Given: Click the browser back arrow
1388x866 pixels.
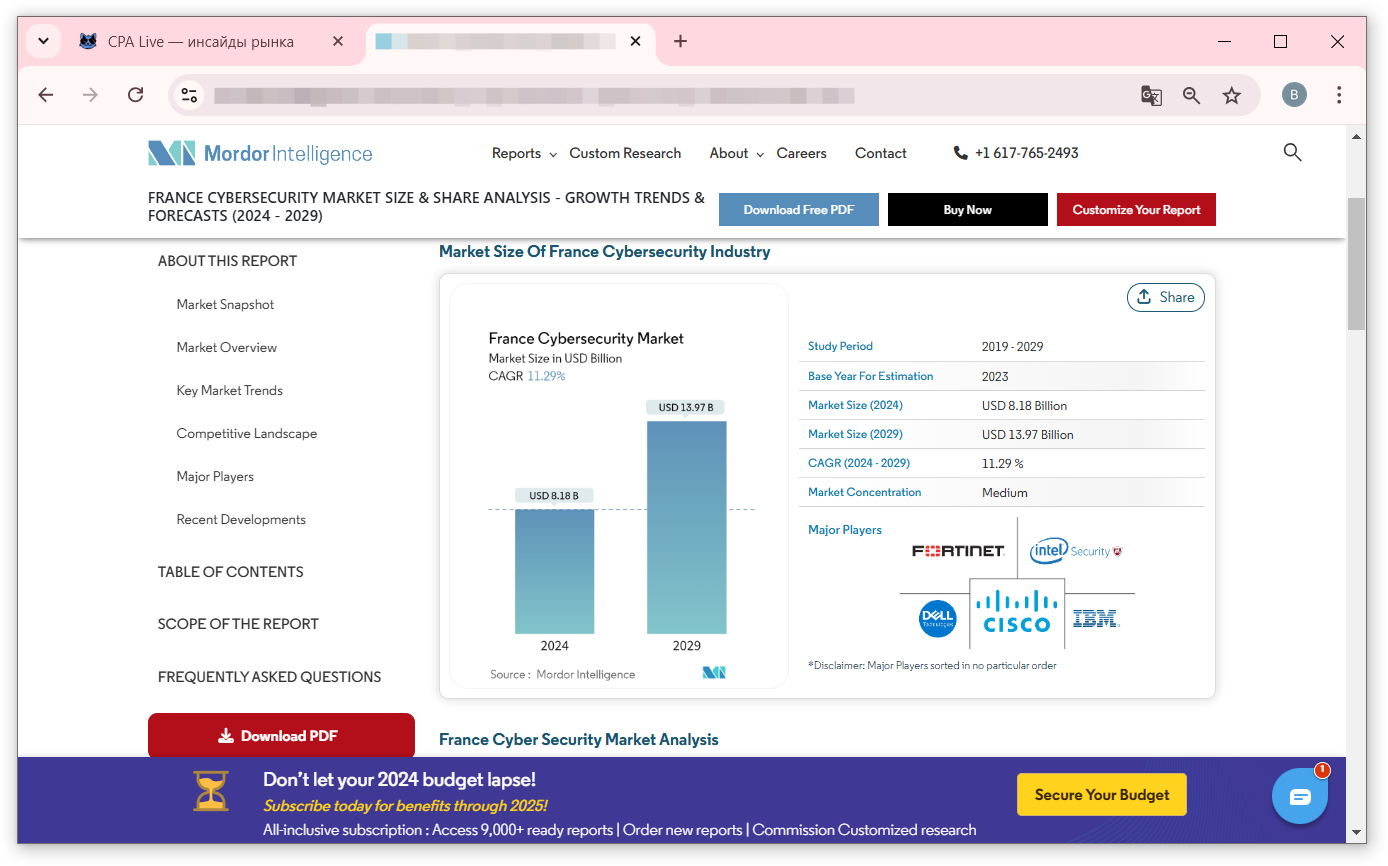Looking at the screenshot, I should click(46, 95).
